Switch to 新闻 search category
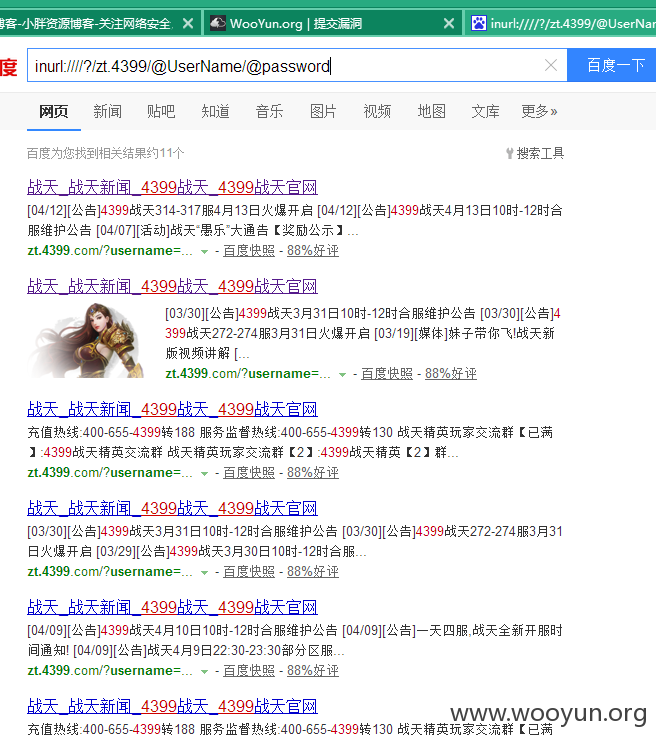656x742 pixels. (107, 112)
